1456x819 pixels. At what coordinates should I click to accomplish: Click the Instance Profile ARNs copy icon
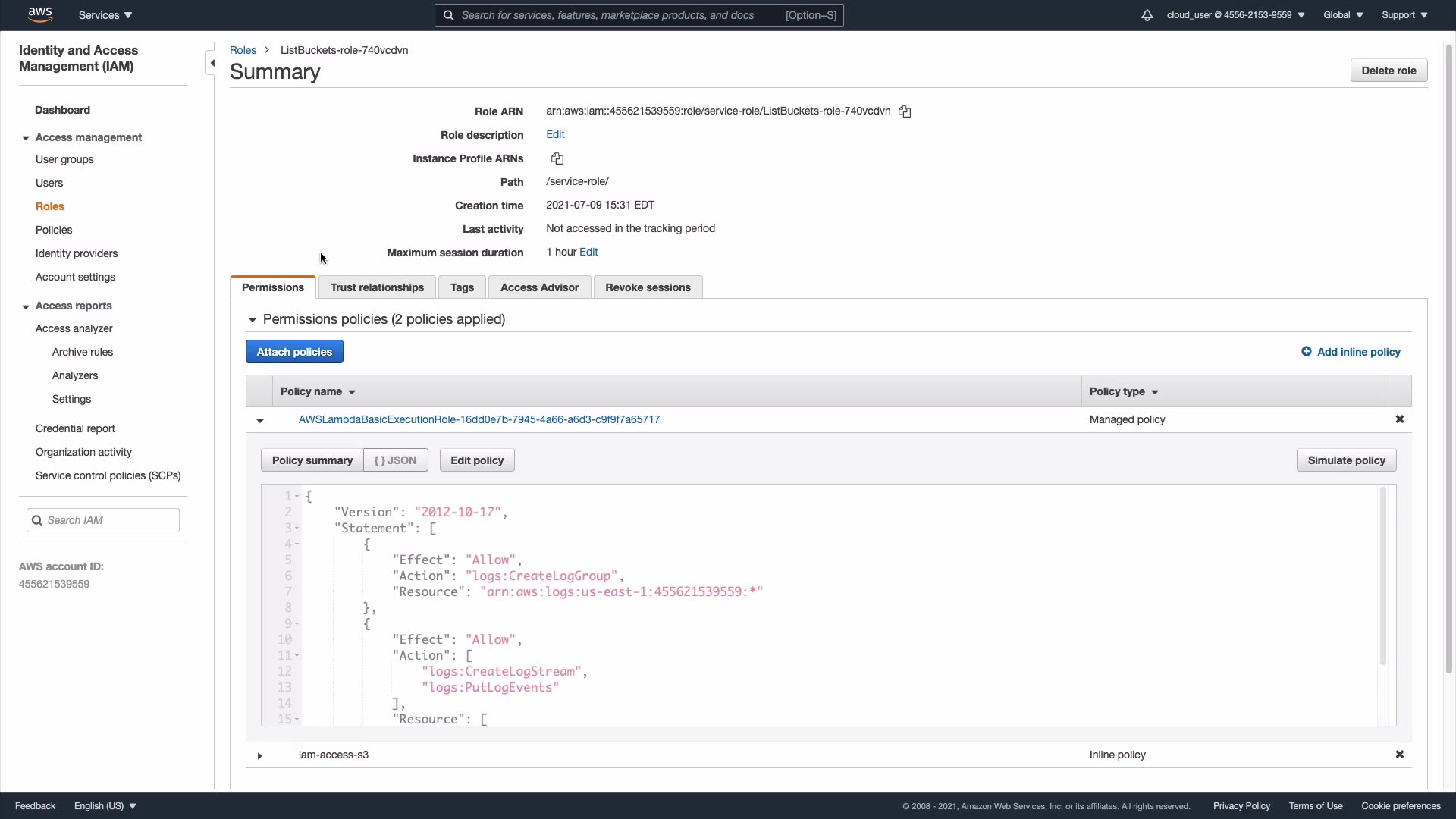[x=557, y=158]
